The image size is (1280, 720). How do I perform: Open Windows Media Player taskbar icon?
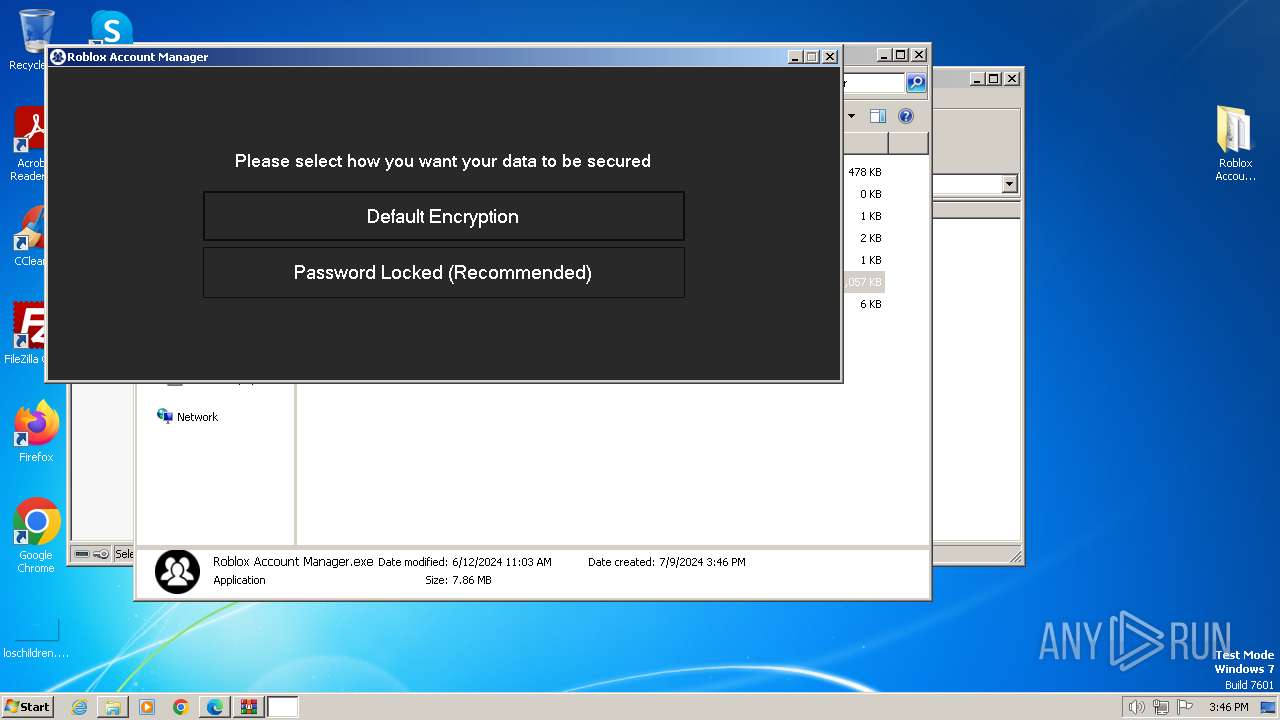147,707
